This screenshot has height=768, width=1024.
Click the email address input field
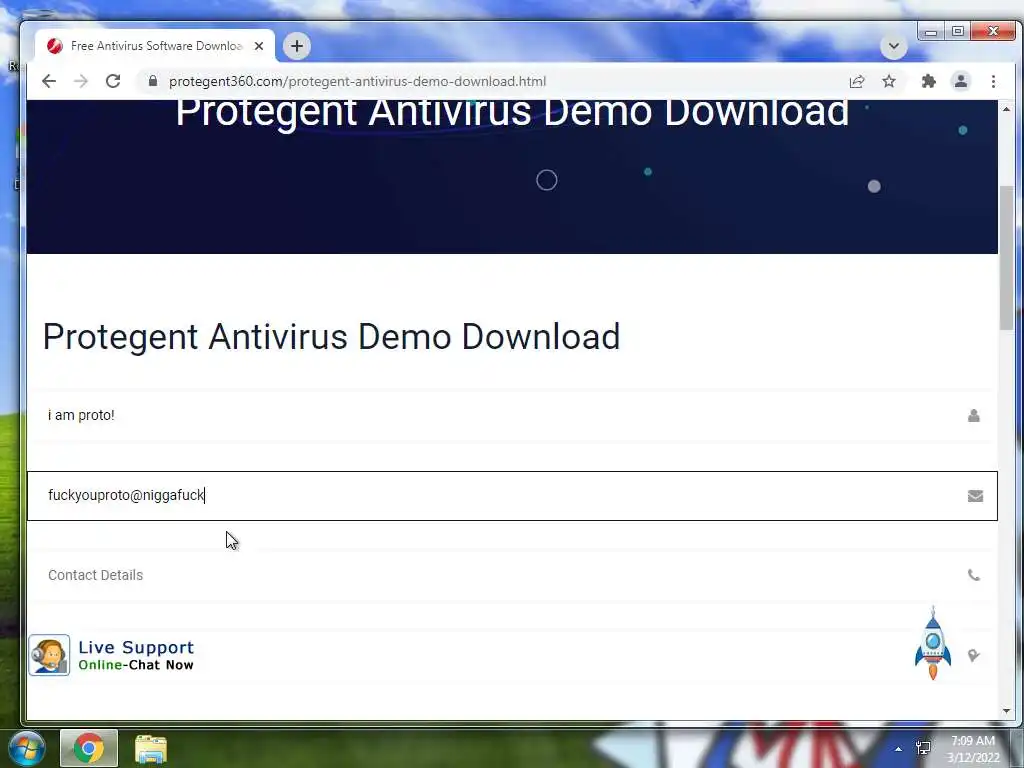click(x=512, y=496)
